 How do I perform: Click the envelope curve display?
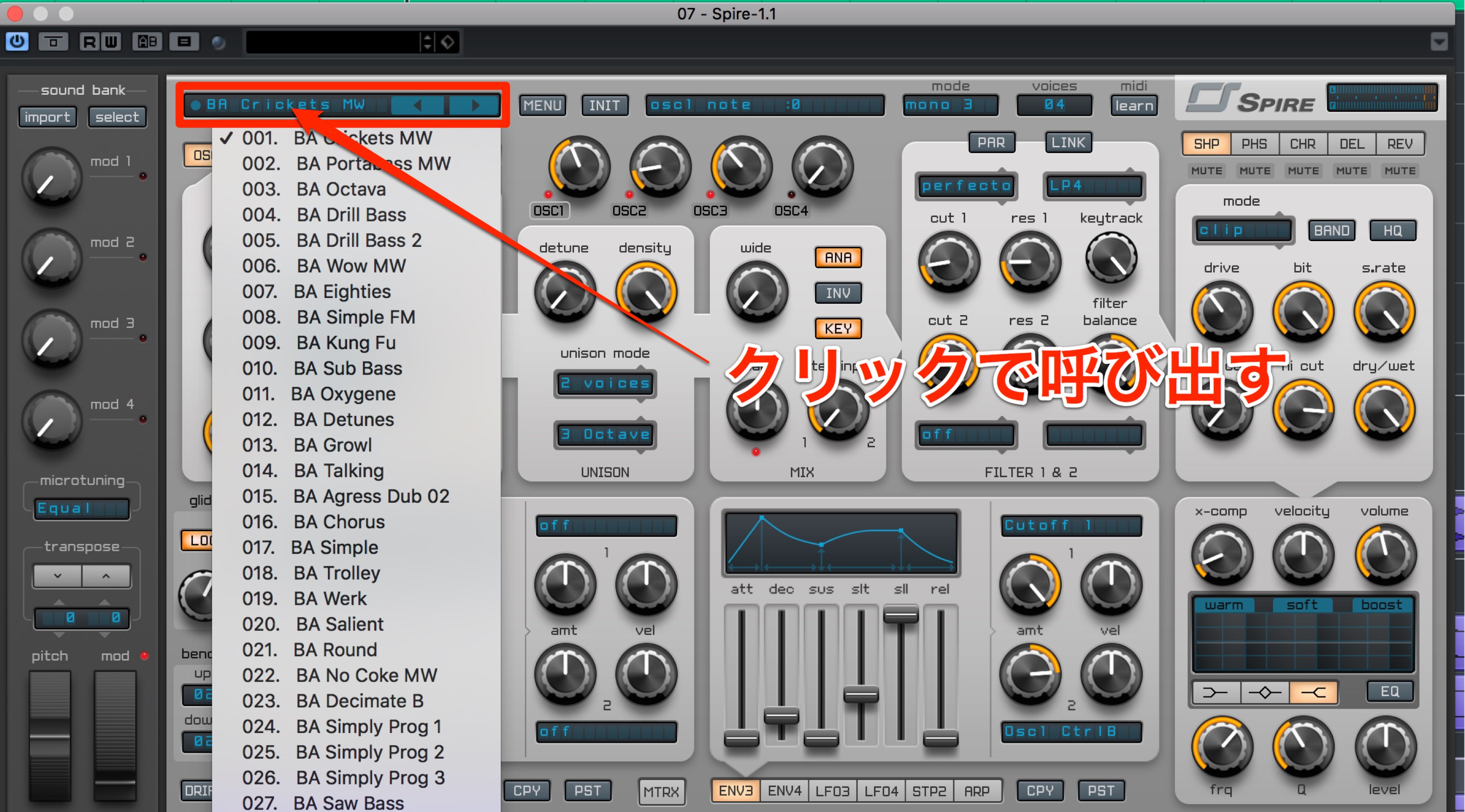coord(841,542)
